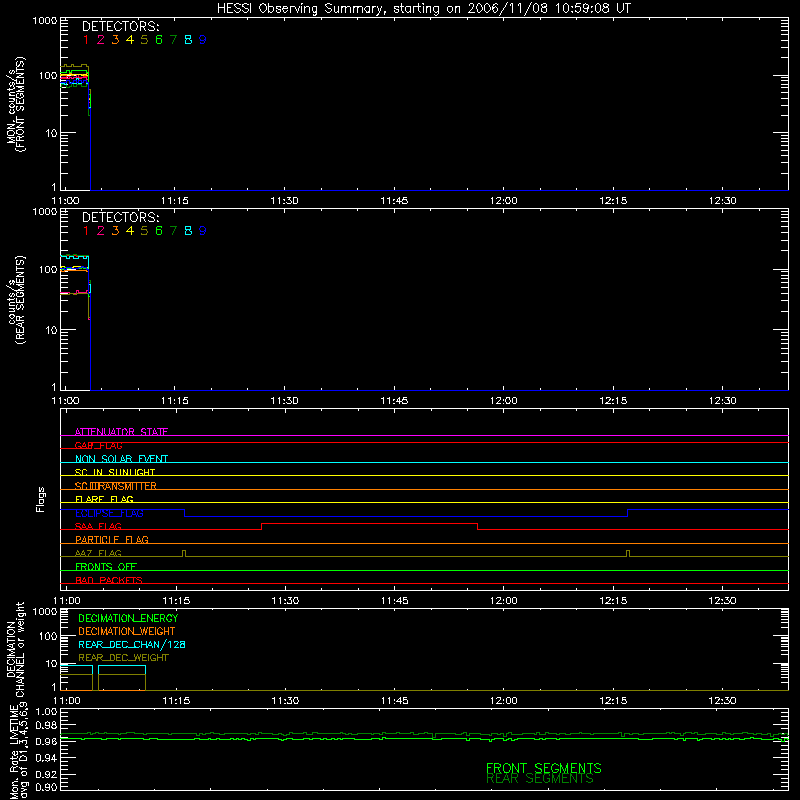Image resolution: width=800 pixels, height=800 pixels.
Task: Select magenta detector 2 in front segments legend
Action: pos(101,40)
